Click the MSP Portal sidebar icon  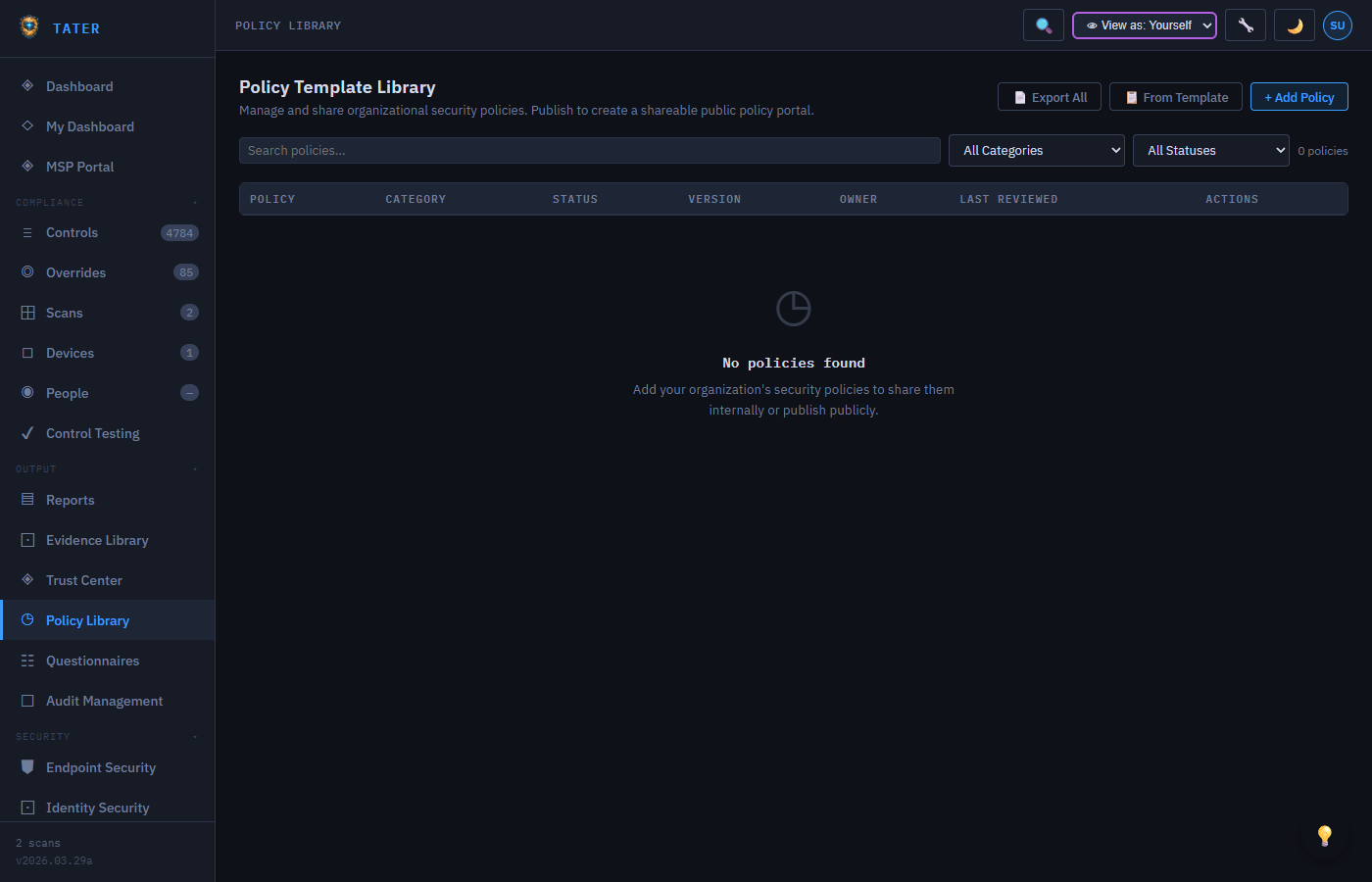point(27,167)
